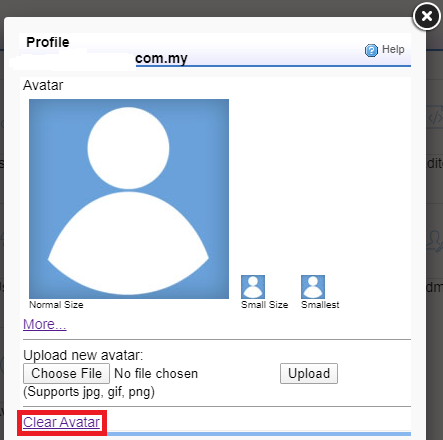The image size is (443, 440).
Task: Click the No file chosen text
Action: click(x=156, y=374)
